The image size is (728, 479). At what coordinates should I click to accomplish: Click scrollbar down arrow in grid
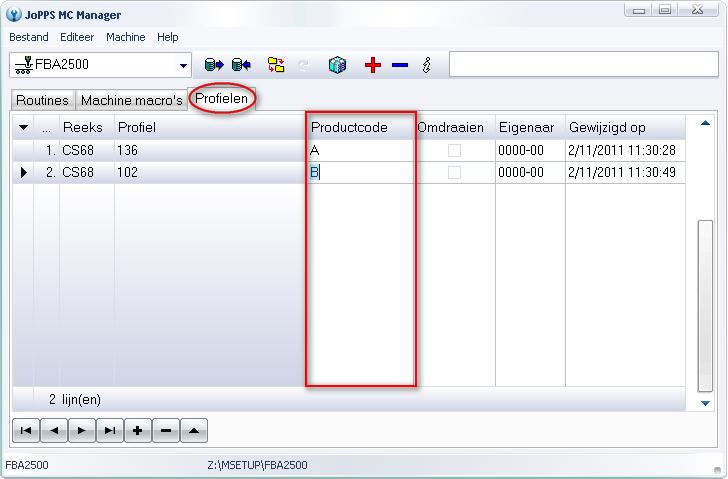705,403
